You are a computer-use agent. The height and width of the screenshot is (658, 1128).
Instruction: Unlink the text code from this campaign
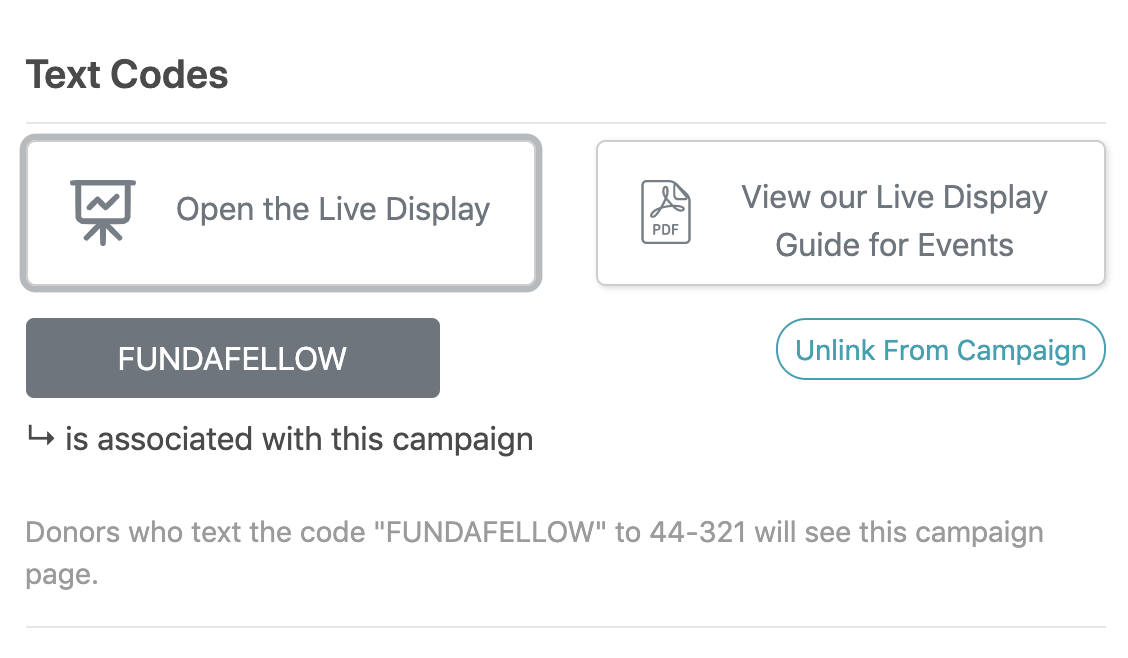click(940, 349)
